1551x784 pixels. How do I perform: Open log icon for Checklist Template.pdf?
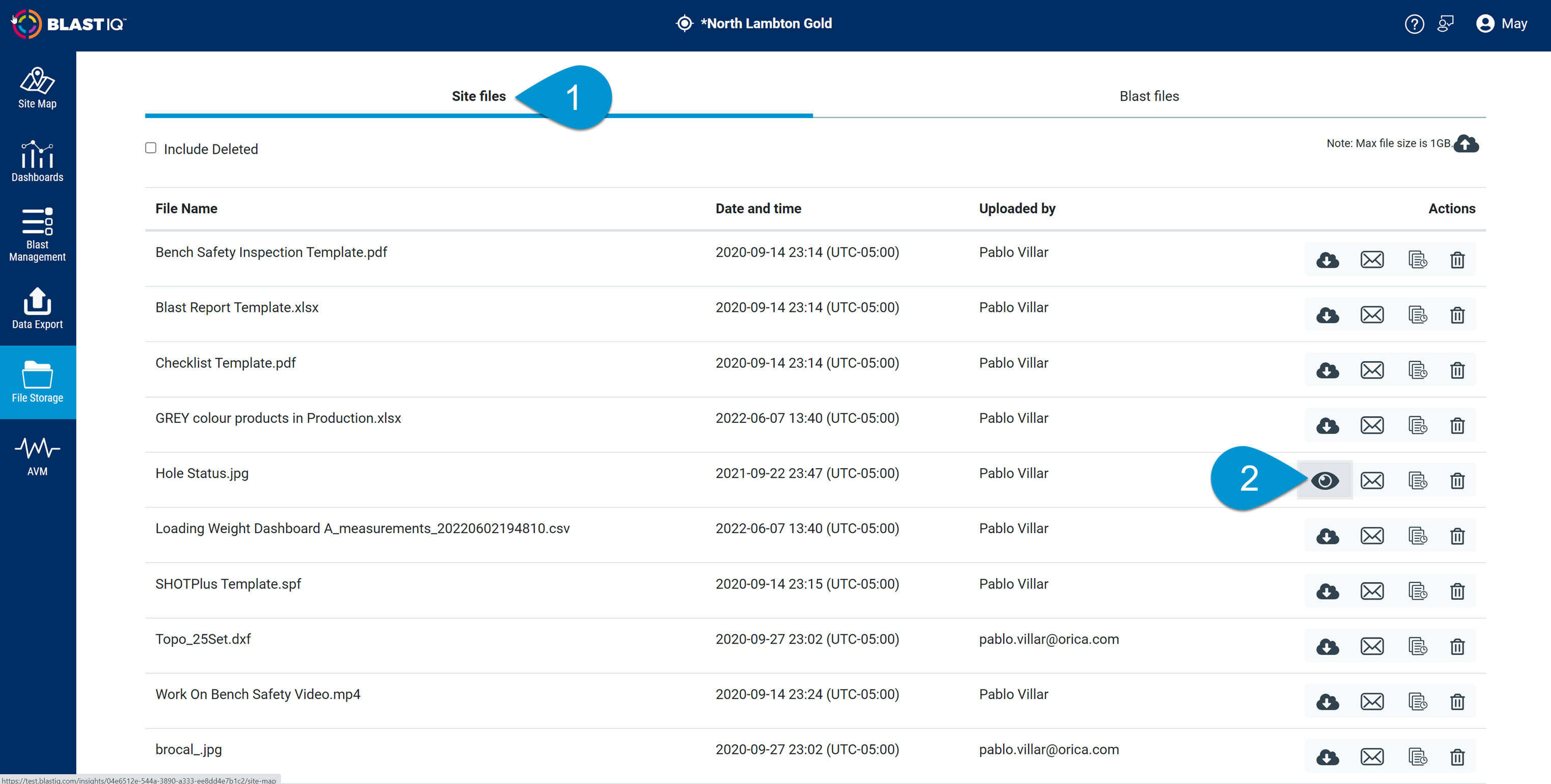[1417, 370]
